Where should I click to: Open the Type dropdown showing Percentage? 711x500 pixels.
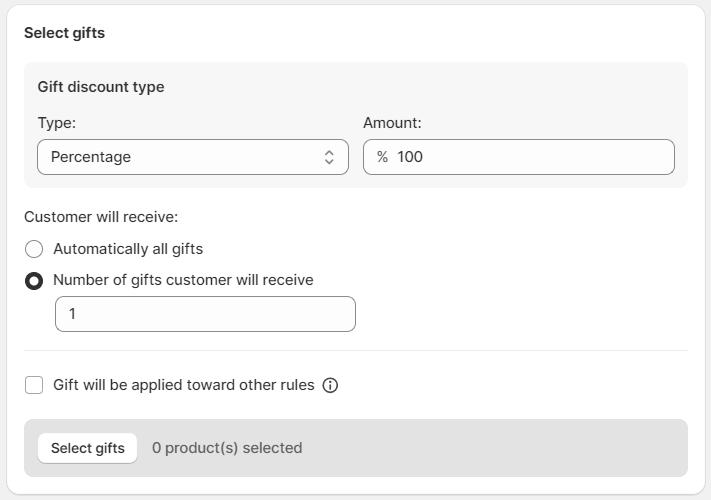click(x=192, y=157)
